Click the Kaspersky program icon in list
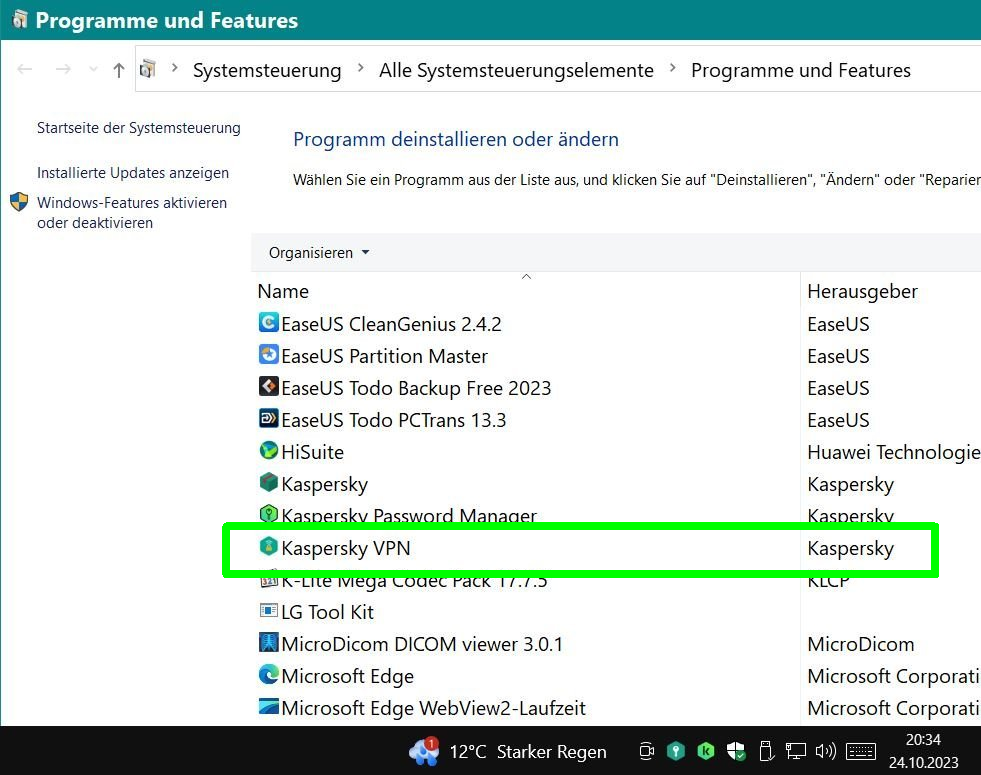The width and height of the screenshot is (981, 775). 268,482
